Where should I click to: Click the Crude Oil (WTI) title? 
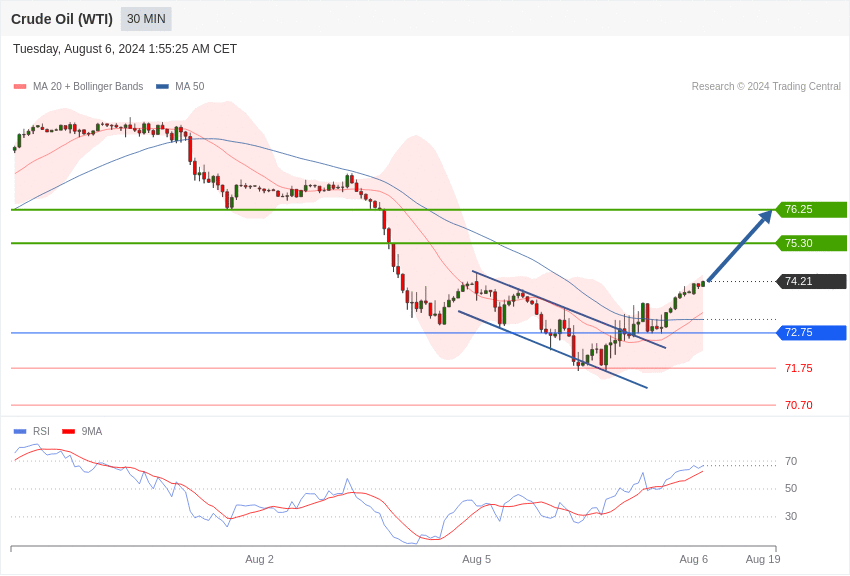62,19
